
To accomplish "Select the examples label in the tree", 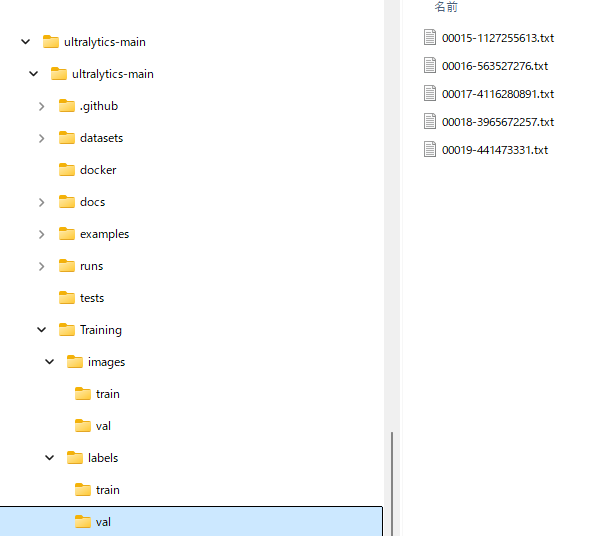I will tap(105, 234).
